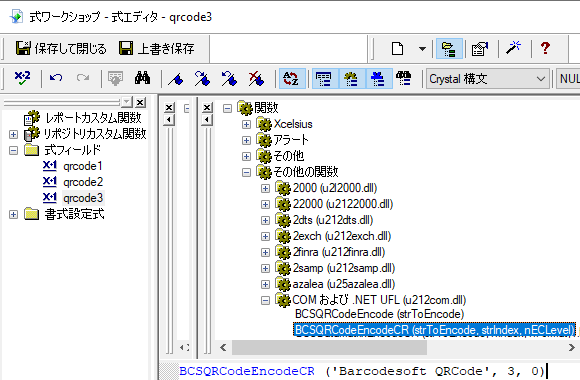This screenshot has height=380, width=580.
Task: Expand 2finra (u2l2finra.dll) node
Action: [265, 252]
